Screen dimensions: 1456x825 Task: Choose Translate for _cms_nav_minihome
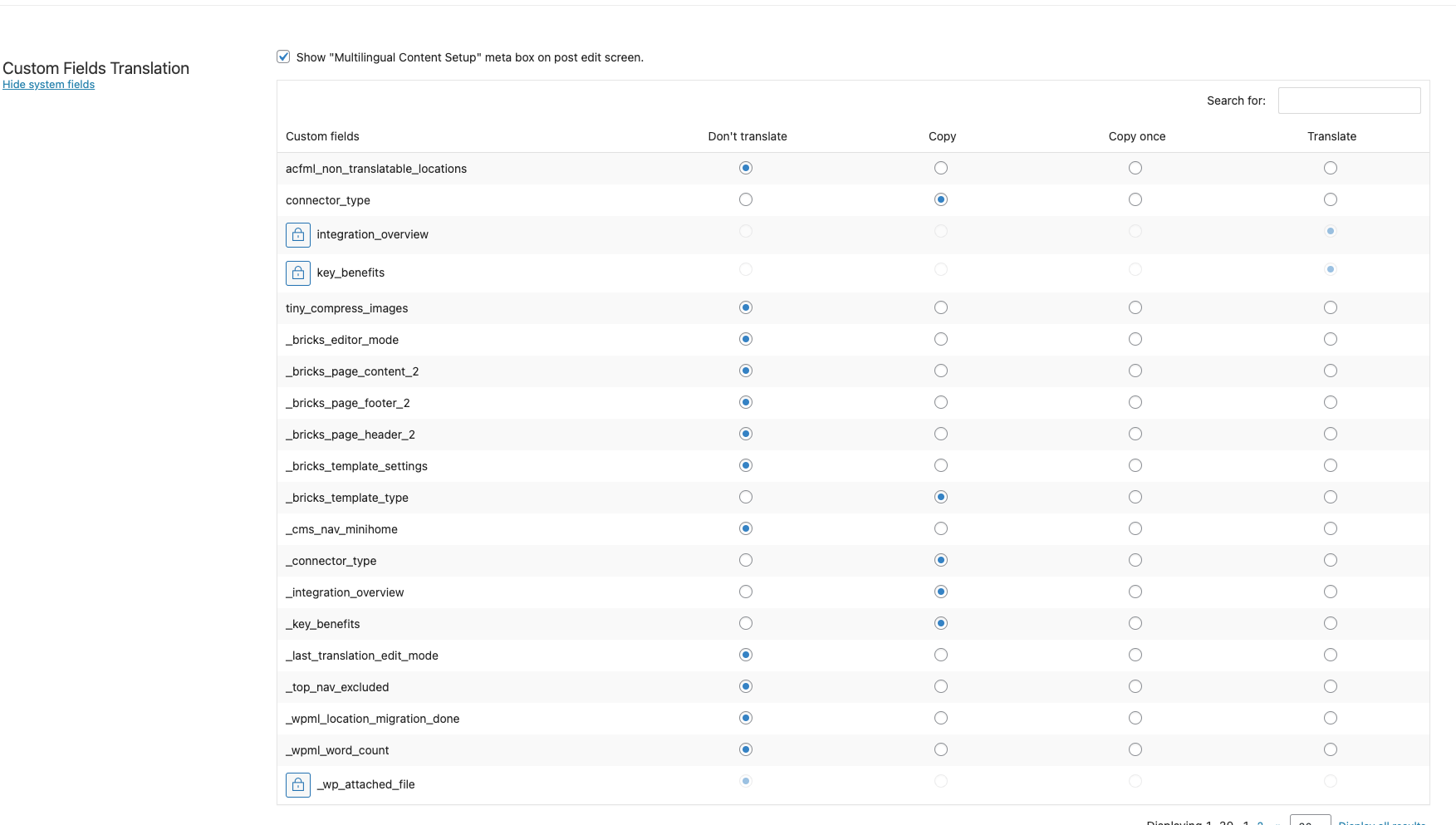click(x=1331, y=528)
